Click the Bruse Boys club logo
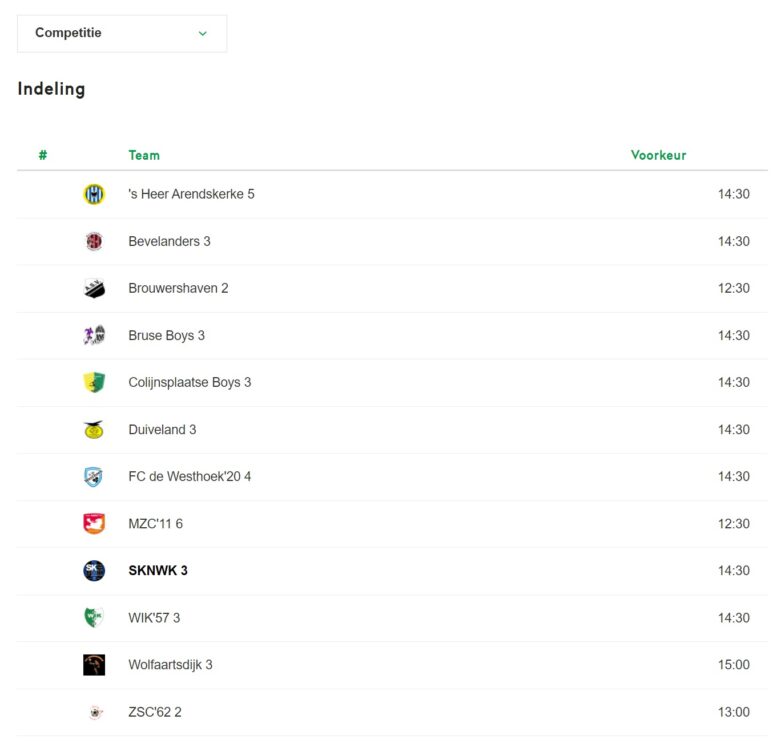The height and width of the screenshot is (752, 777). click(x=94, y=335)
